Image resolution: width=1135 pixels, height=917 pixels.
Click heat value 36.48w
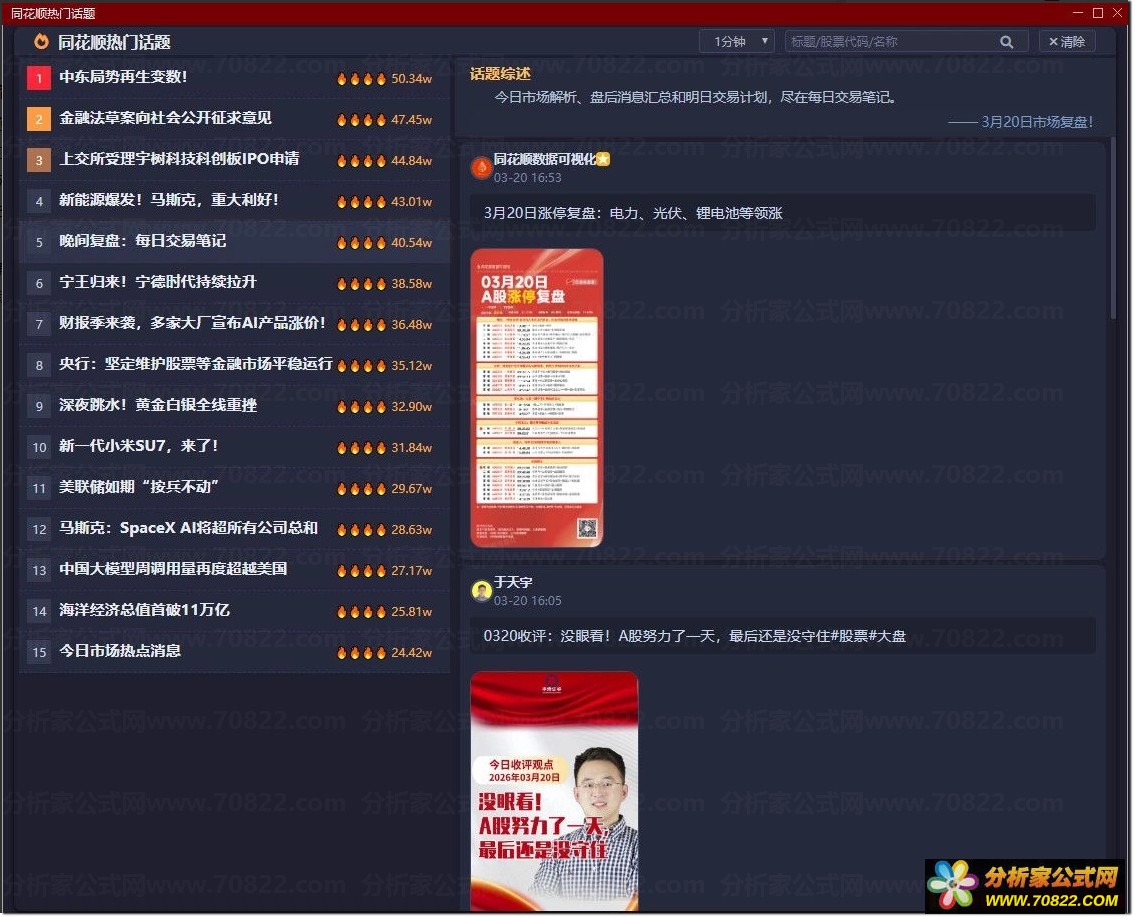(x=413, y=325)
